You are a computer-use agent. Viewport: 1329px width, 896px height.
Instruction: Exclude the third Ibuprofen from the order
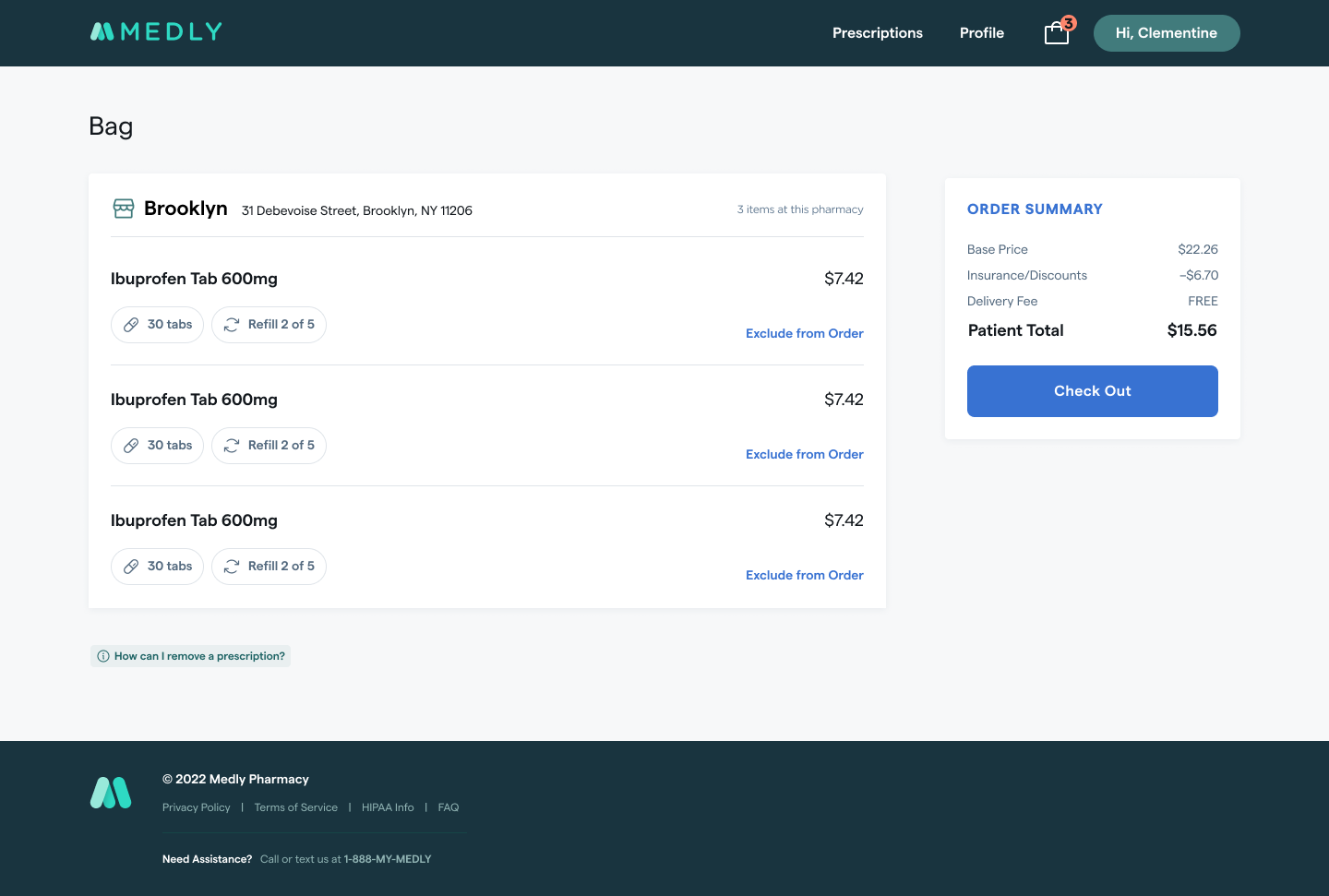click(x=804, y=575)
